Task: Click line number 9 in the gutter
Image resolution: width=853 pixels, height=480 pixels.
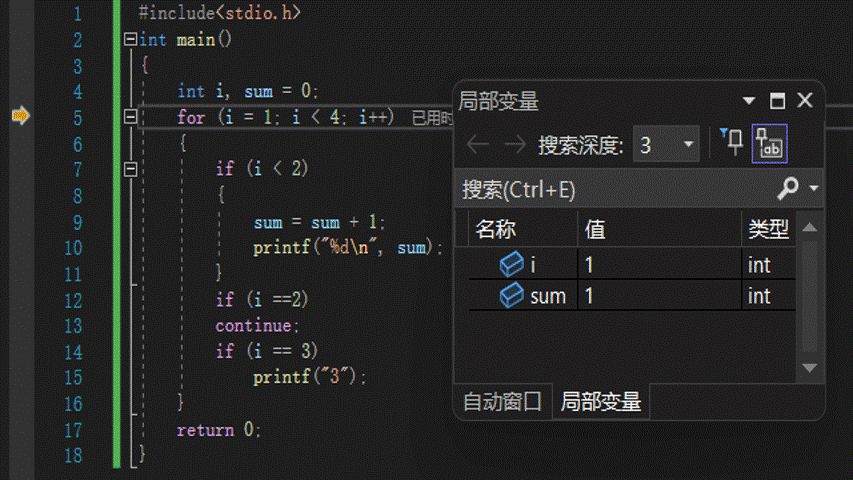Action: [78, 222]
